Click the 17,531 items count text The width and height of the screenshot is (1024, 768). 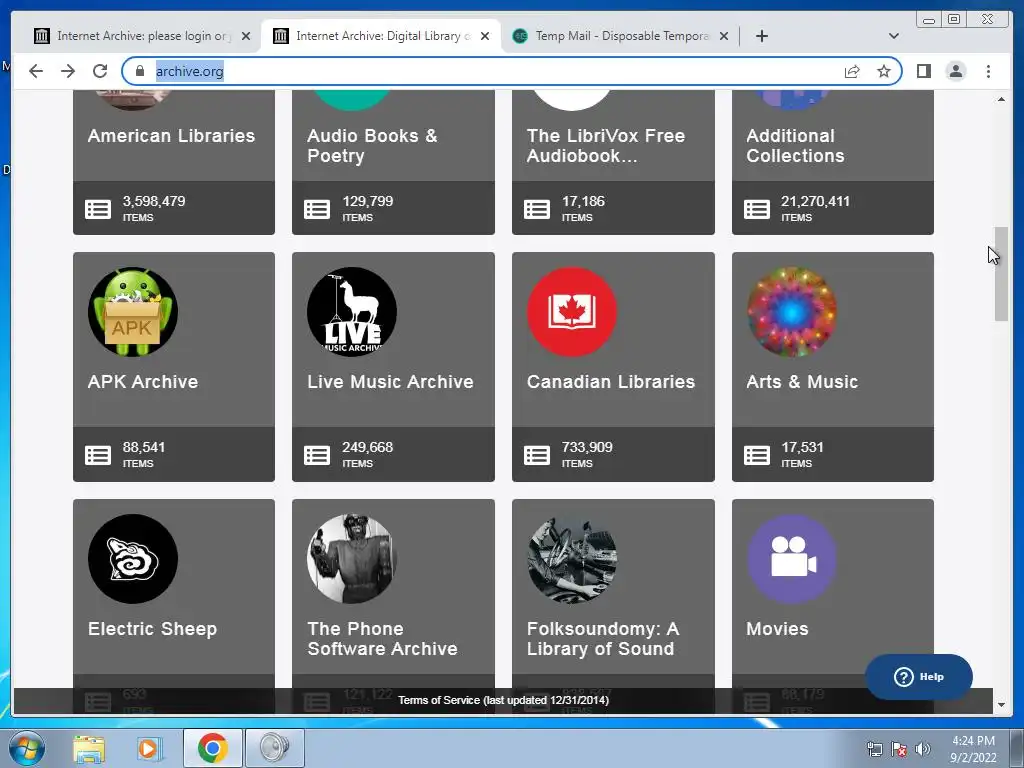pyautogui.click(x=803, y=455)
